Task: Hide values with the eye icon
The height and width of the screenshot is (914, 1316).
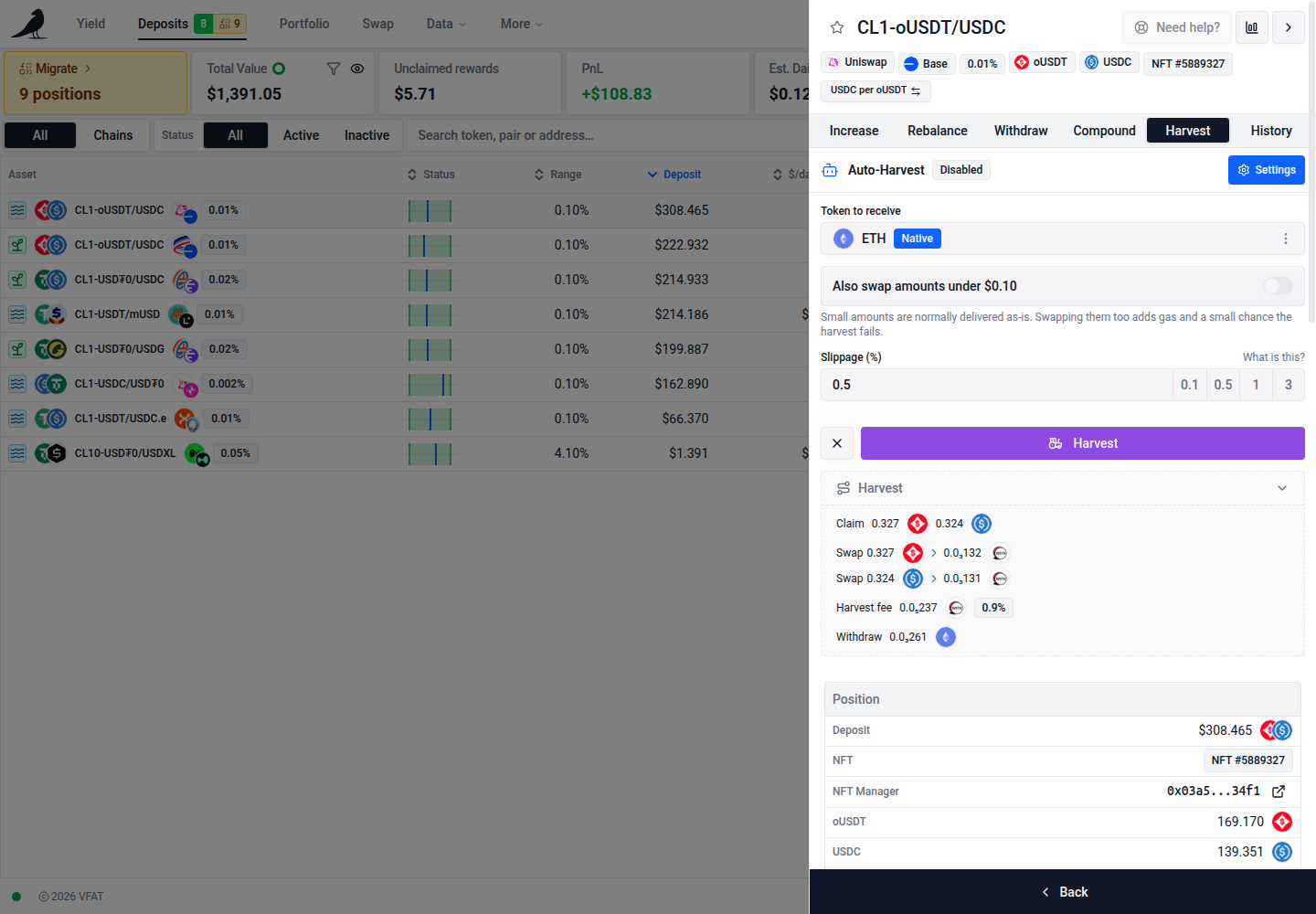Action: [357, 69]
